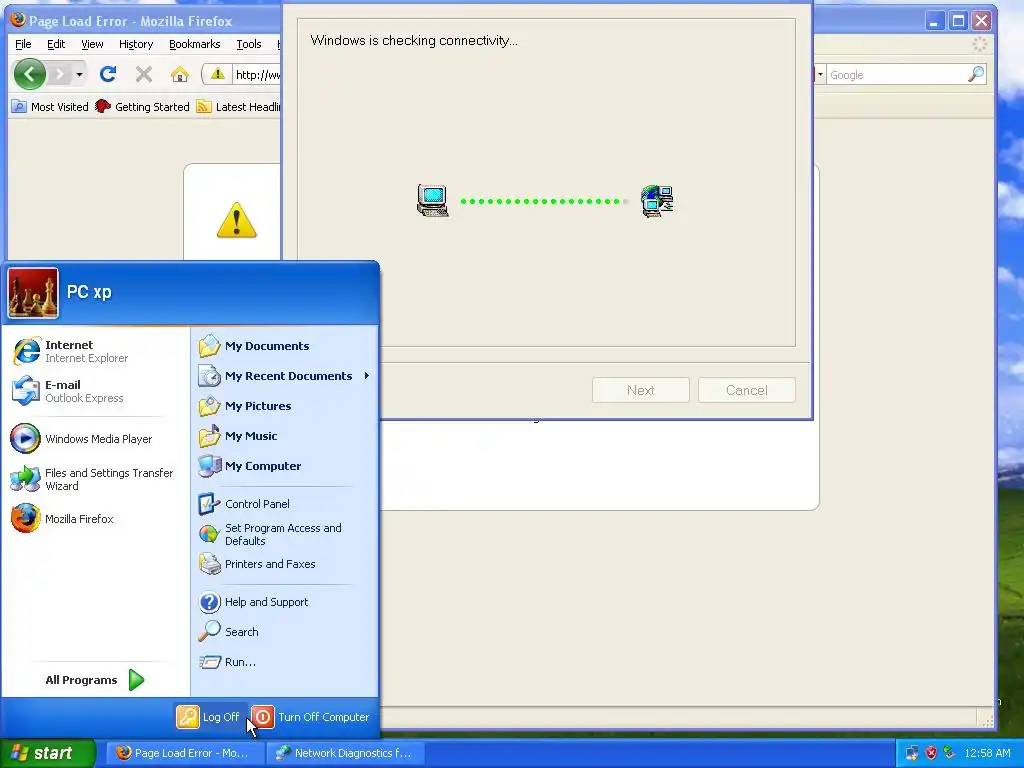
Task: Open the Run... dialog
Action: click(x=285, y=662)
